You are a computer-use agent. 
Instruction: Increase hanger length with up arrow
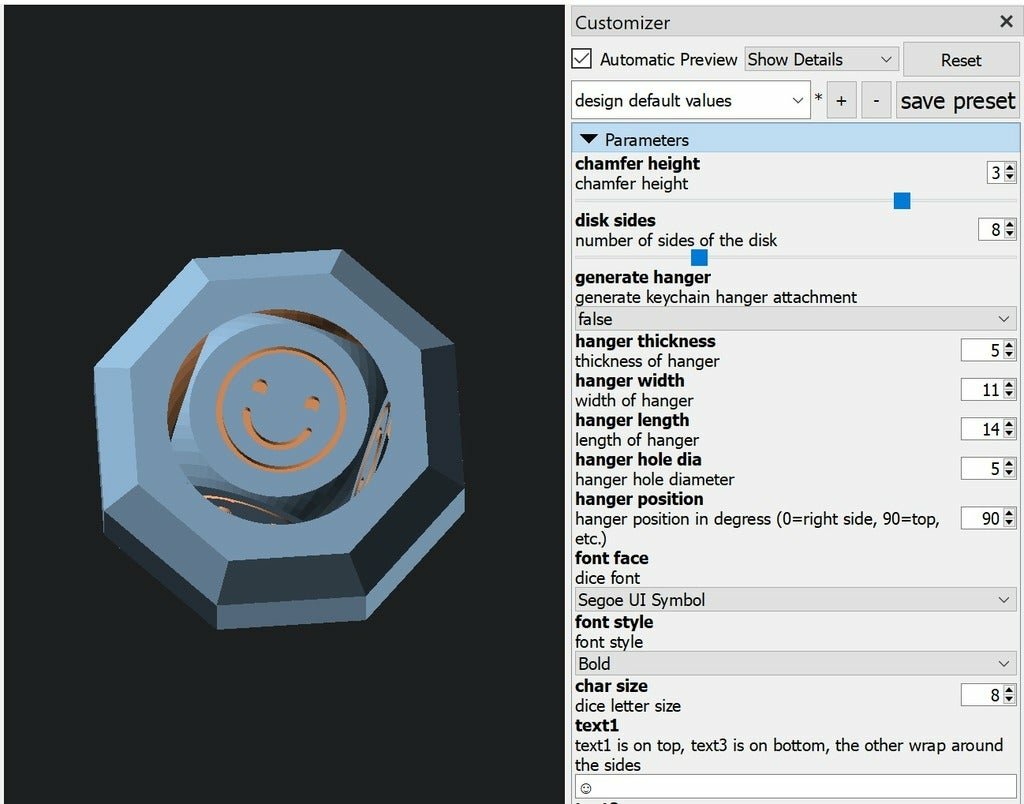[x=1009, y=425]
